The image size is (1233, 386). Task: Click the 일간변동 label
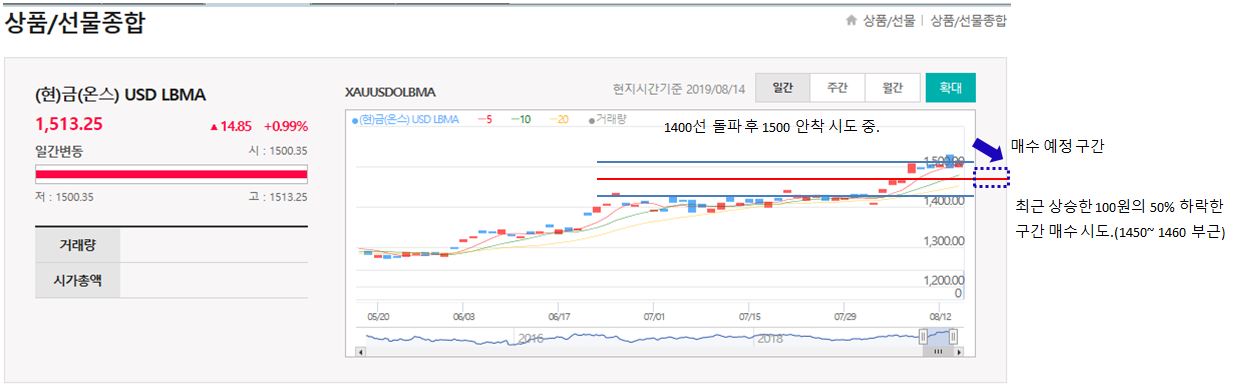(59, 151)
